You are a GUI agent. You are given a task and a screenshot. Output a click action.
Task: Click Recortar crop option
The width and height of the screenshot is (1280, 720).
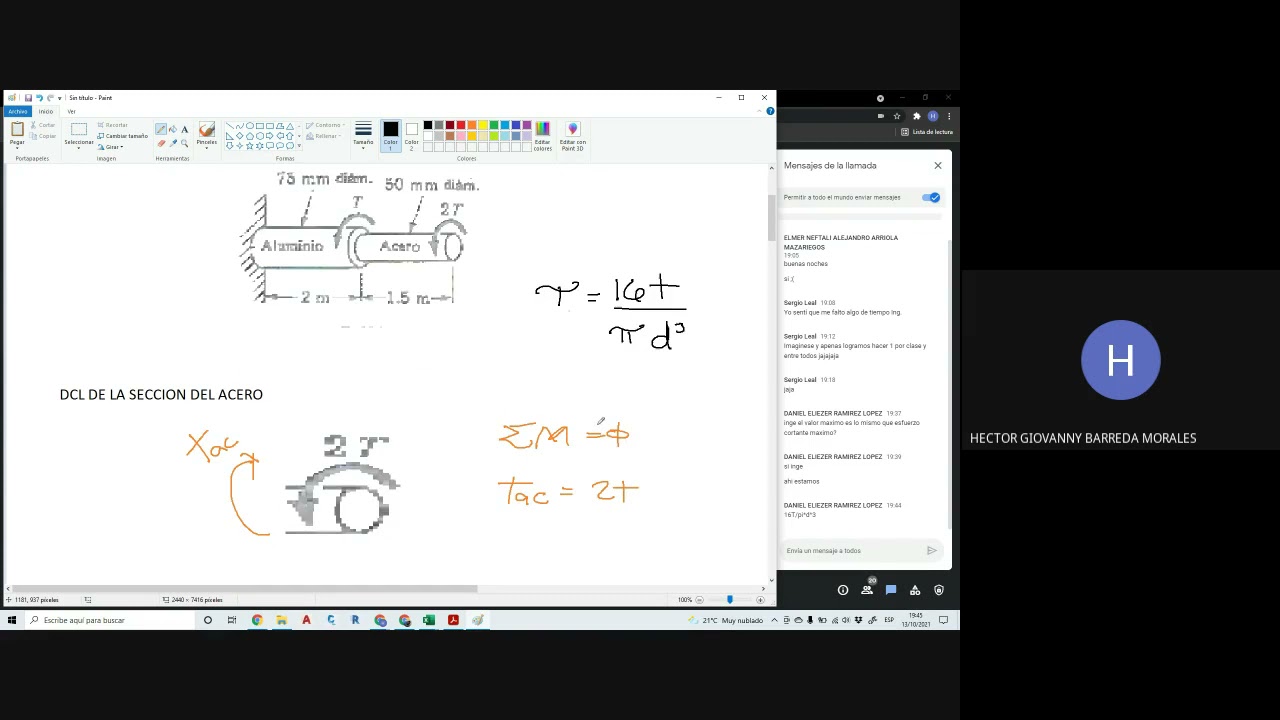click(112, 125)
